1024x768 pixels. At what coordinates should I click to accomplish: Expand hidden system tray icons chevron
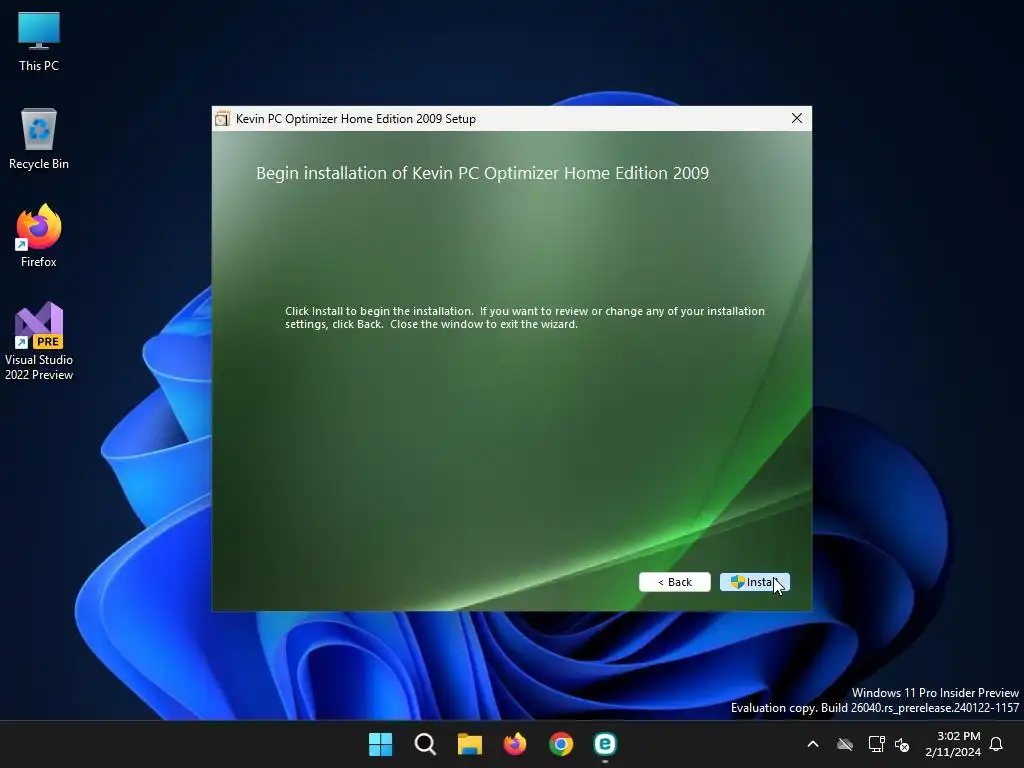tap(813, 744)
